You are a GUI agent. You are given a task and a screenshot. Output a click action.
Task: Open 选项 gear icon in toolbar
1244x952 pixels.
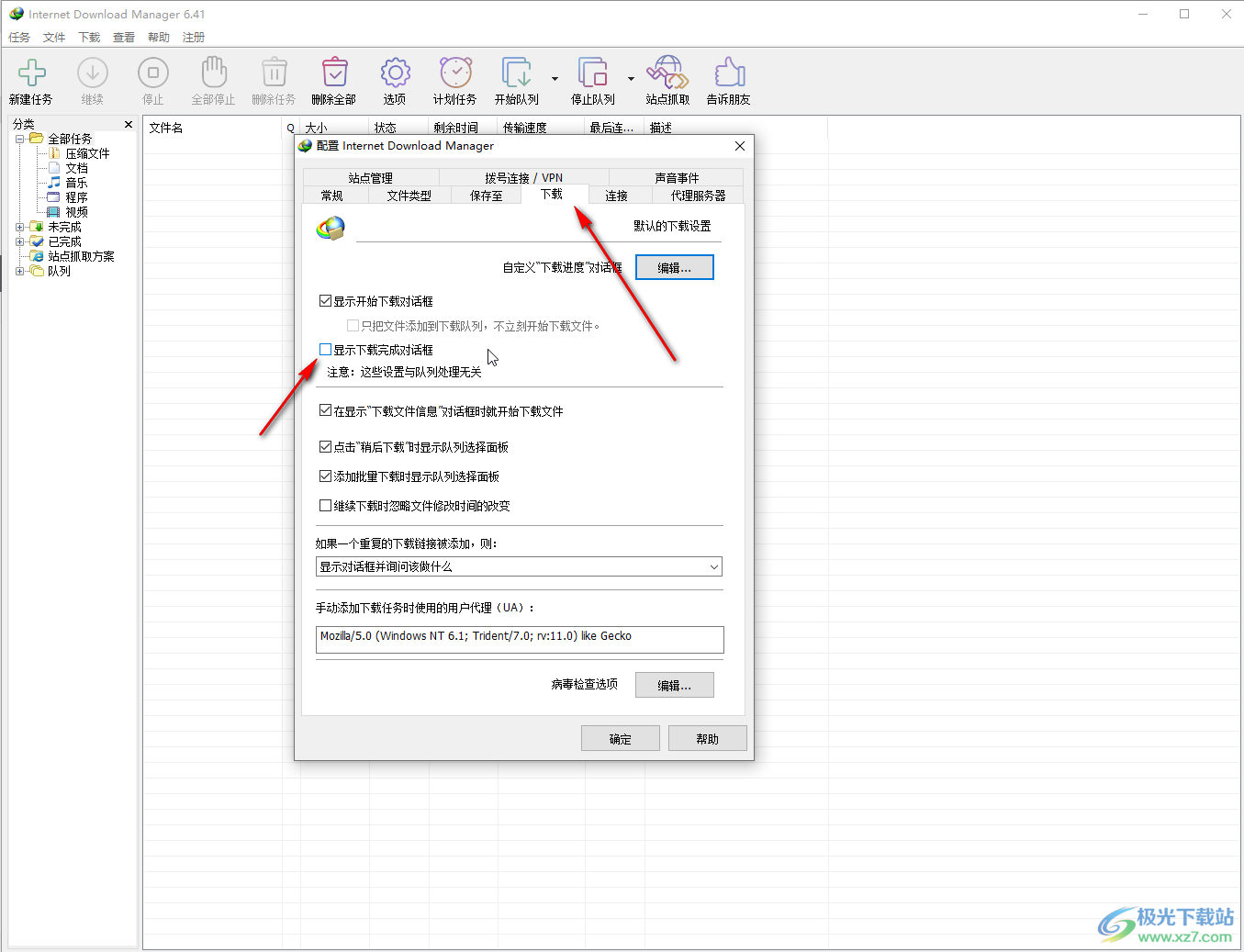(395, 73)
